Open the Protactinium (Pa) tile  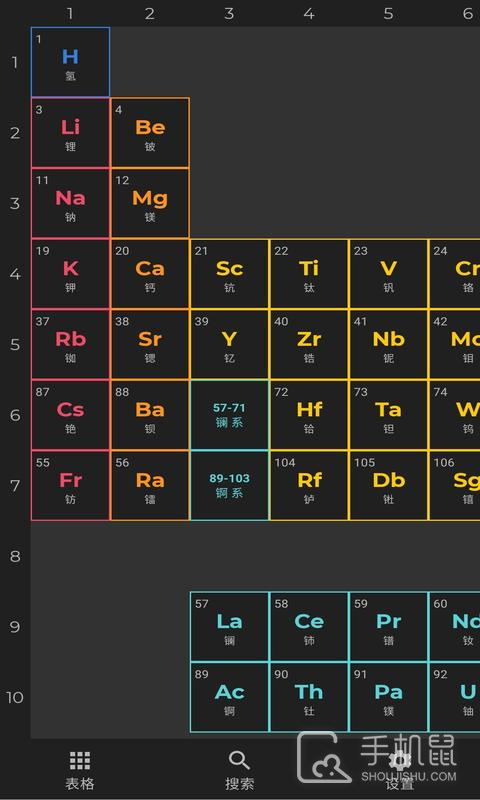click(389, 697)
